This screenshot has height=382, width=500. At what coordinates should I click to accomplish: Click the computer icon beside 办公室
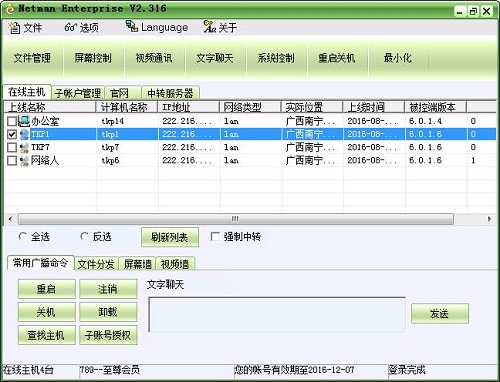point(24,121)
